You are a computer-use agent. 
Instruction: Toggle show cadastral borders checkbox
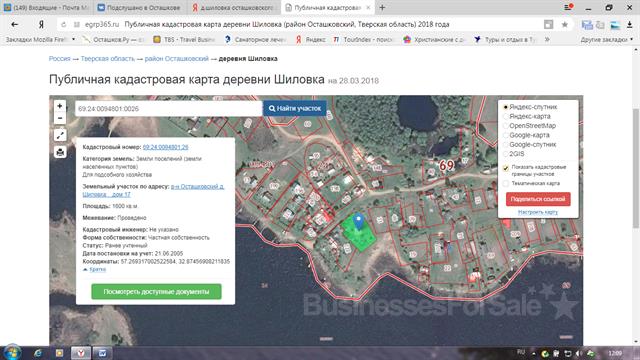tap(506, 168)
